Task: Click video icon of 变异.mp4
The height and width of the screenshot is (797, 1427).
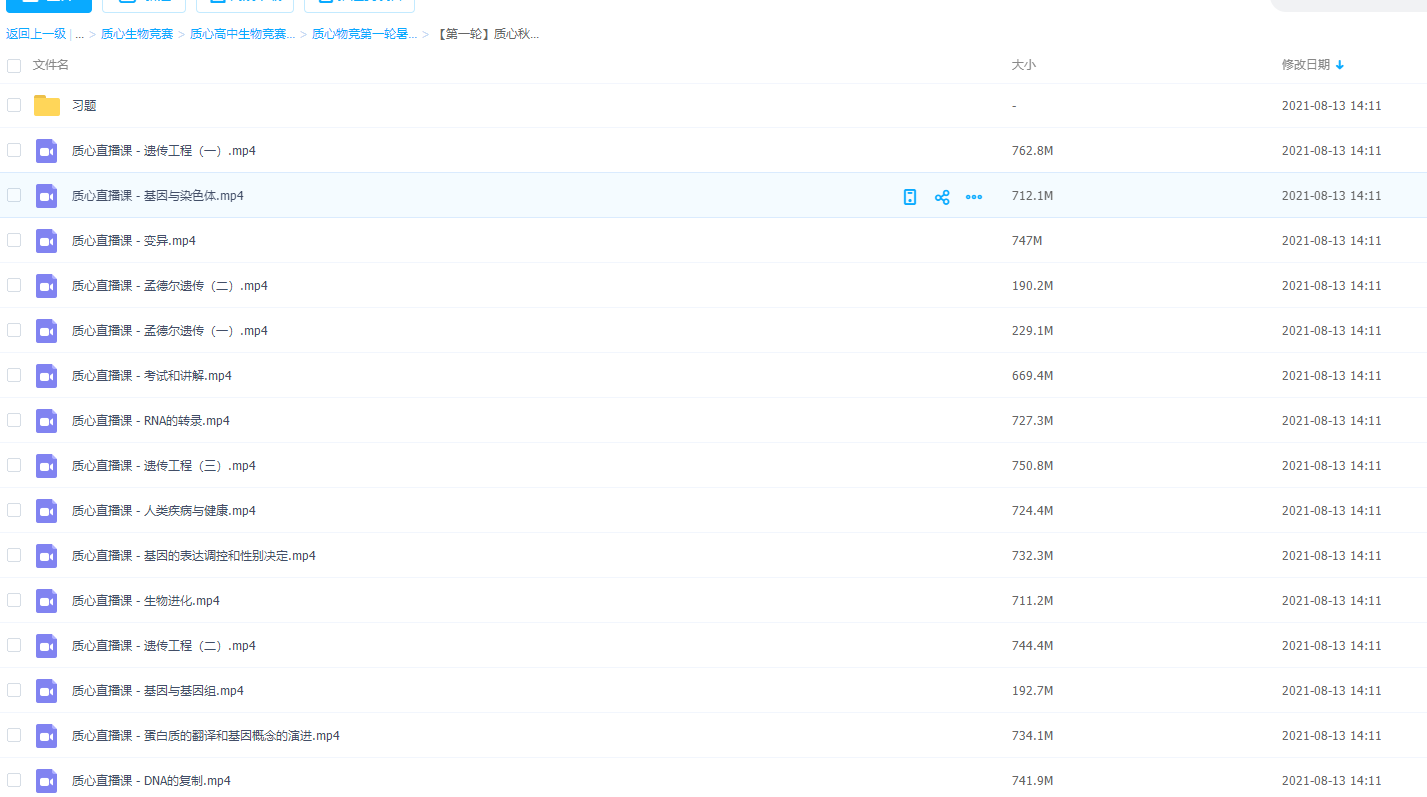Action: click(47, 241)
